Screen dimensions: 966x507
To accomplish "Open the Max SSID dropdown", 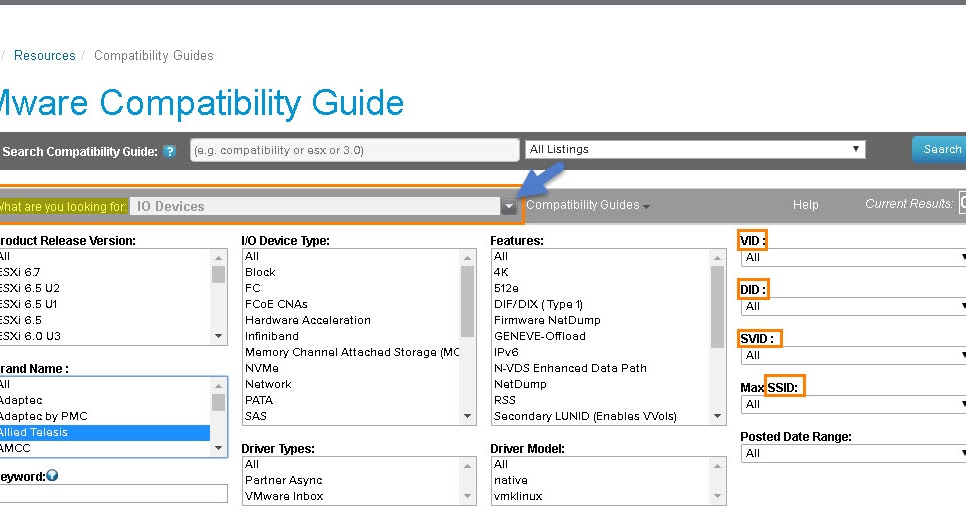I will pos(853,404).
